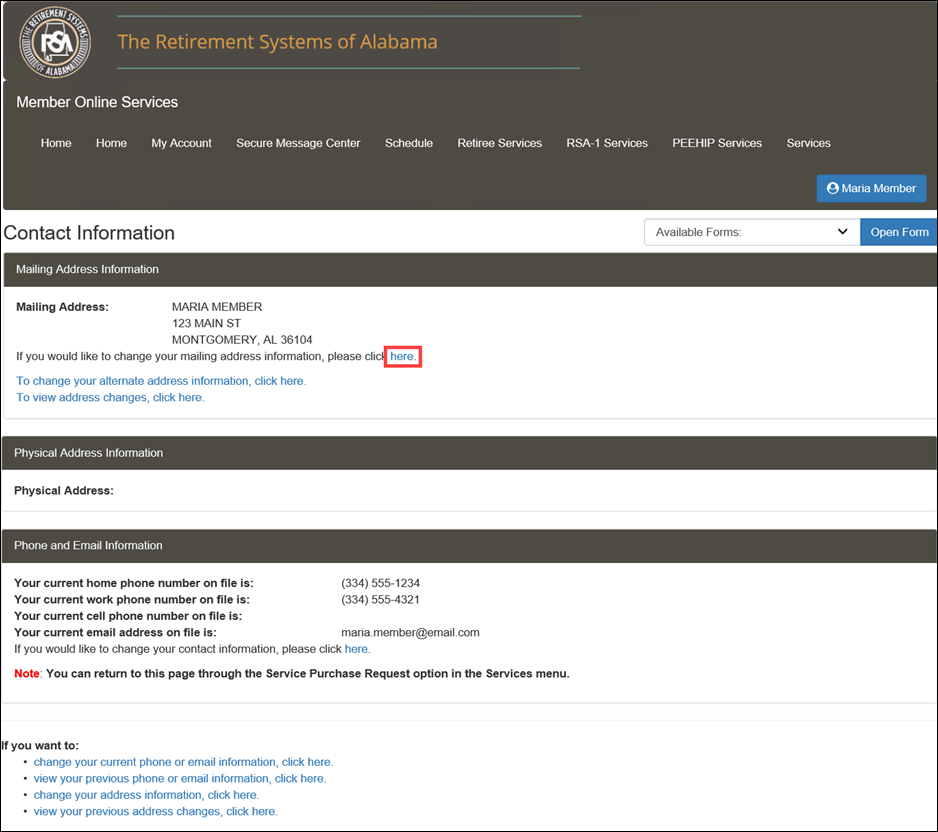The image size is (938, 832).
Task: Open Secure Message Center menu item
Action: [x=298, y=143]
